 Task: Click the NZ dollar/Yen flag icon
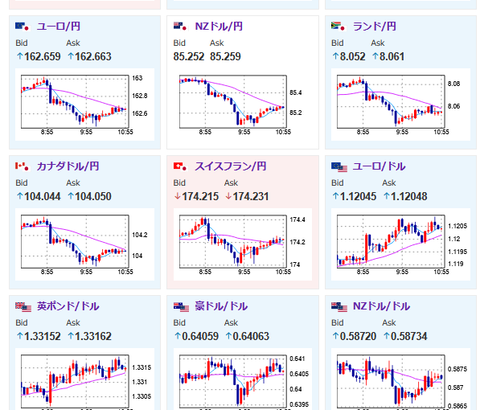[180, 26]
